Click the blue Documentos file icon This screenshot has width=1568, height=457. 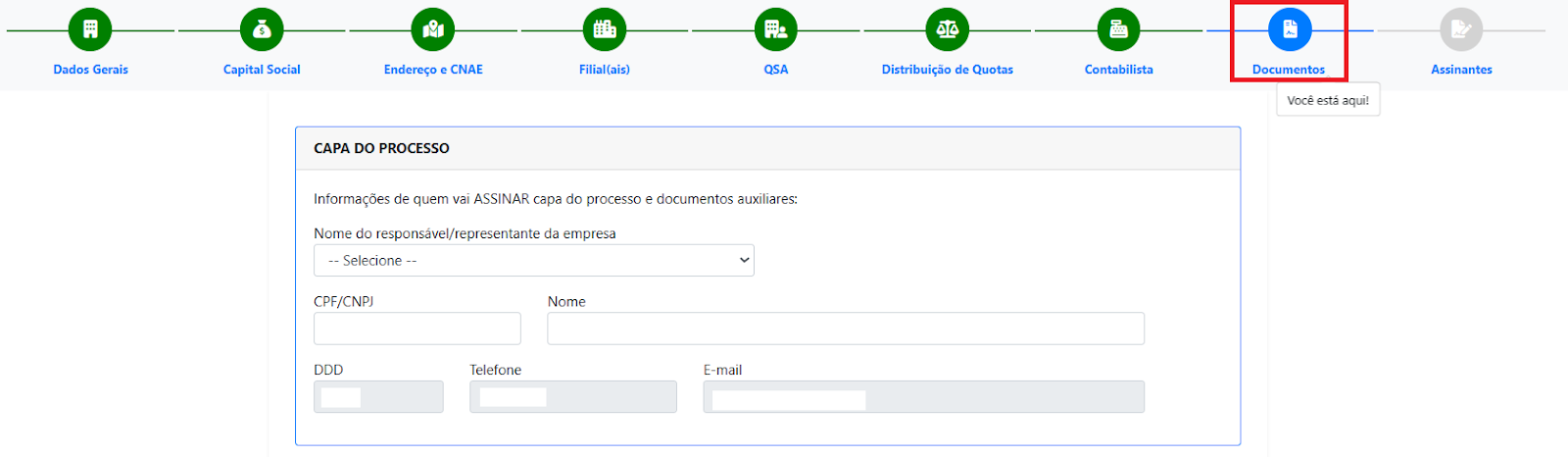pyautogui.click(x=1290, y=29)
